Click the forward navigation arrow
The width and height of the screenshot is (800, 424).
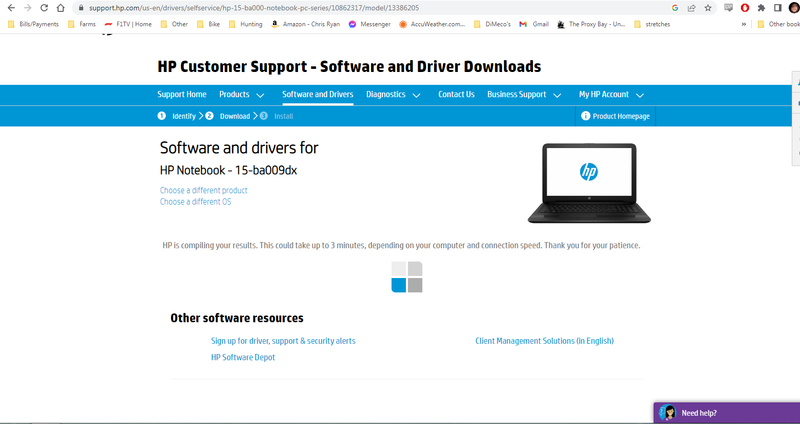click(x=28, y=8)
